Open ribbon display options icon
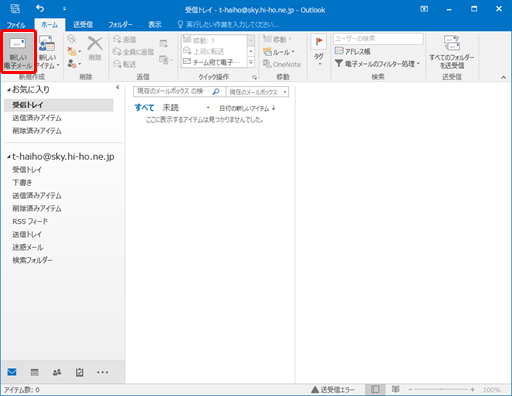 tap(424, 9)
